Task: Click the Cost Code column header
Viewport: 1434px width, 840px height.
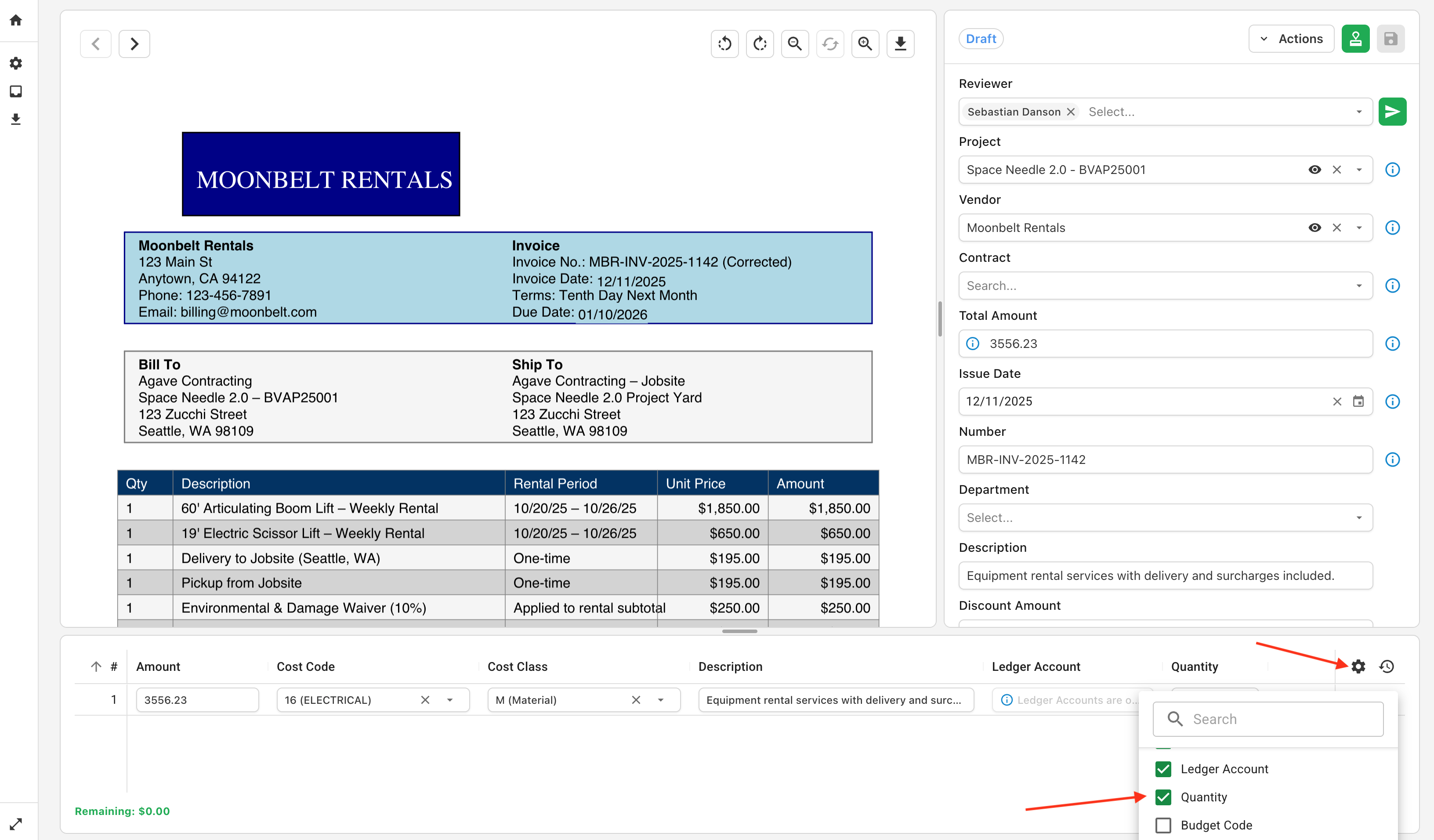Action: [x=306, y=666]
